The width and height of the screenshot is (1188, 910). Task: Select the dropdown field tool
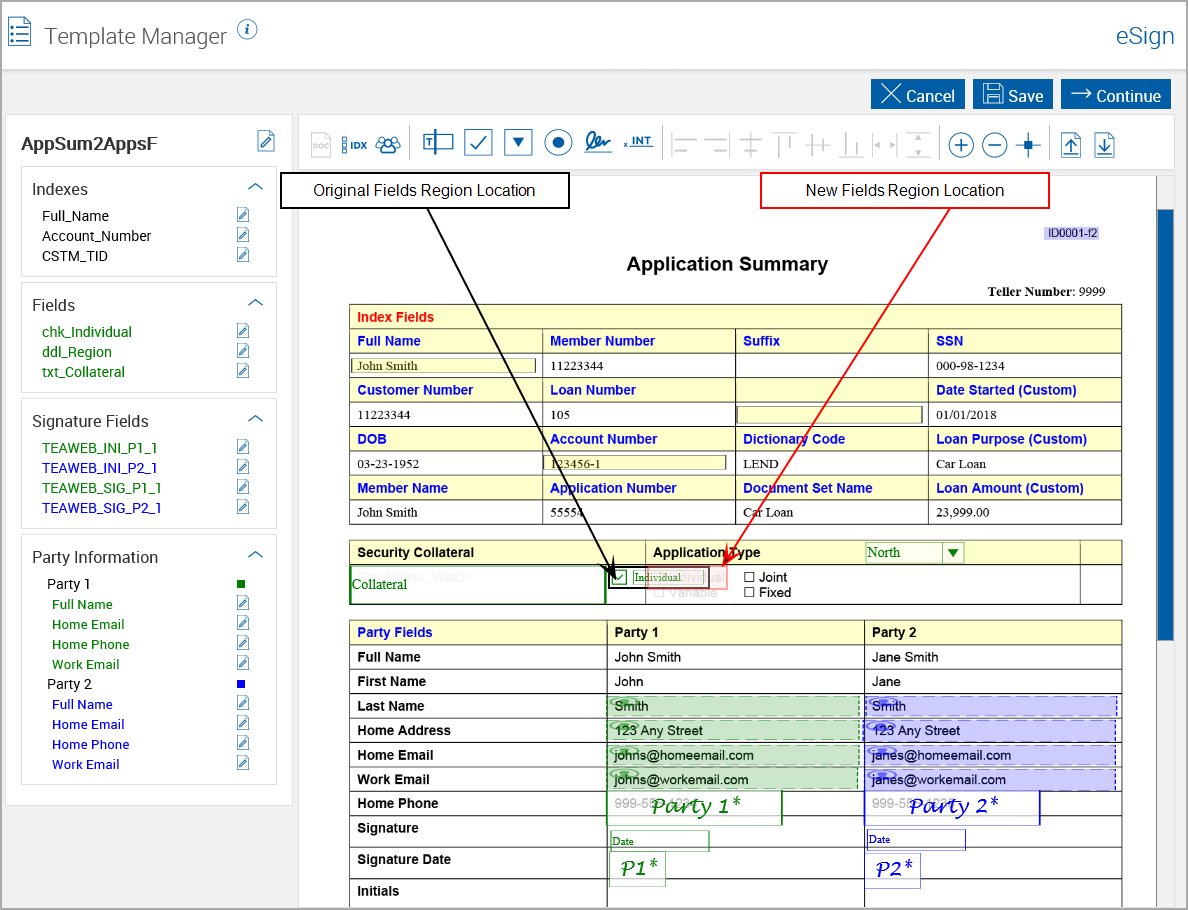518,142
